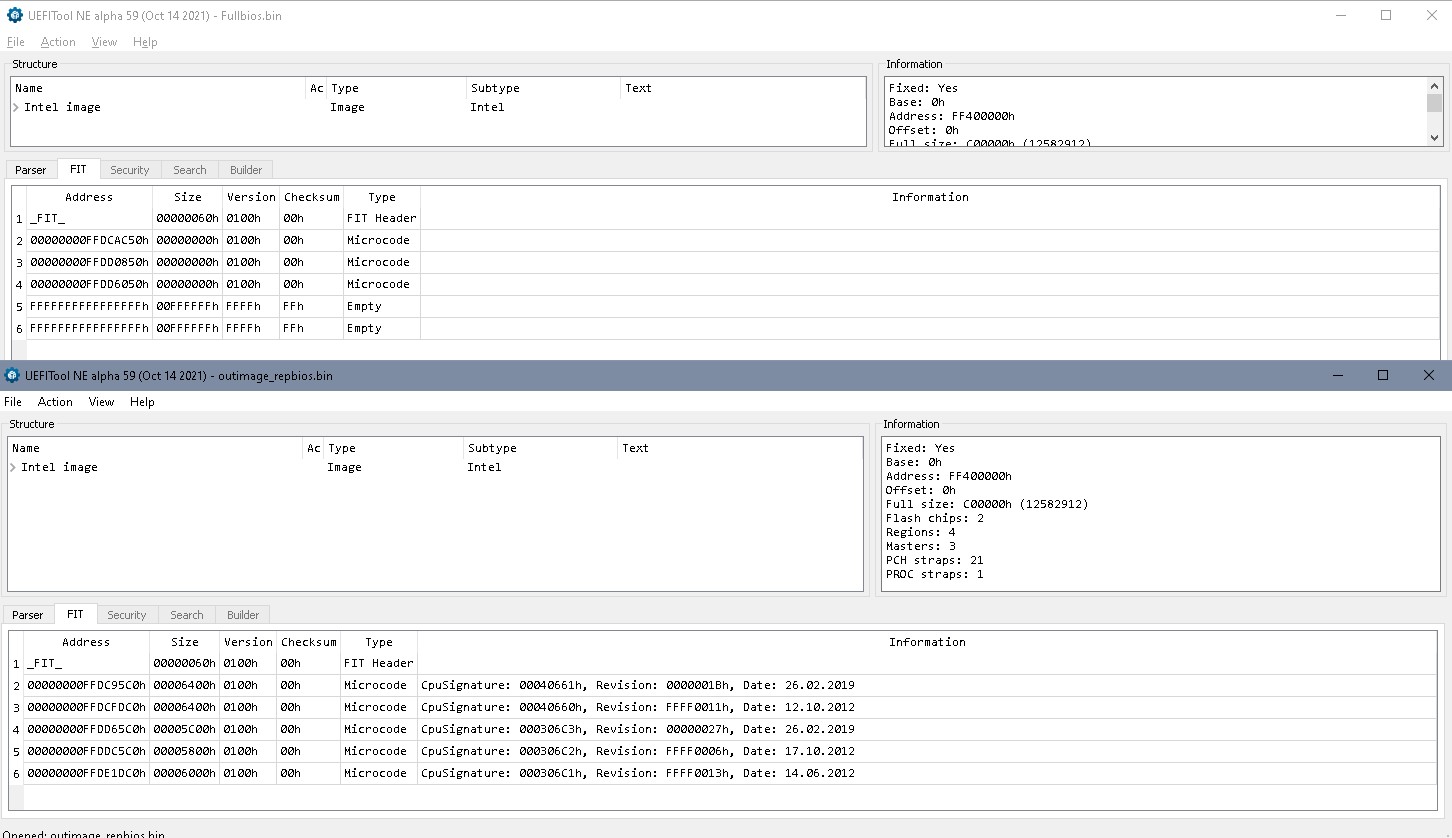This screenshot has height=838, width=1452.
Task: Click row number 4 header in Fullbios.bin FIT table
Action: [19, 284]
